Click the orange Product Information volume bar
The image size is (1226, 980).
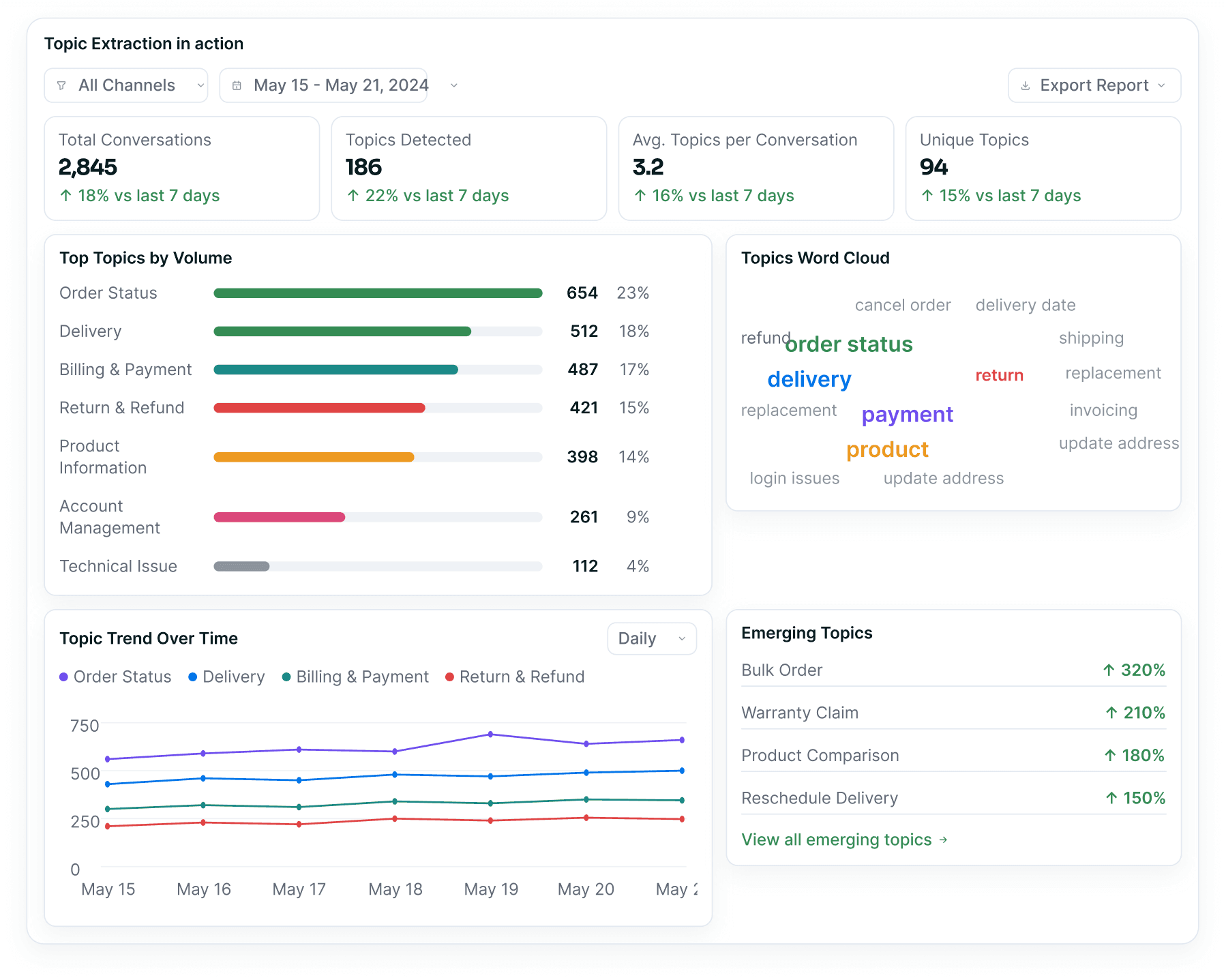pos(314,457)
